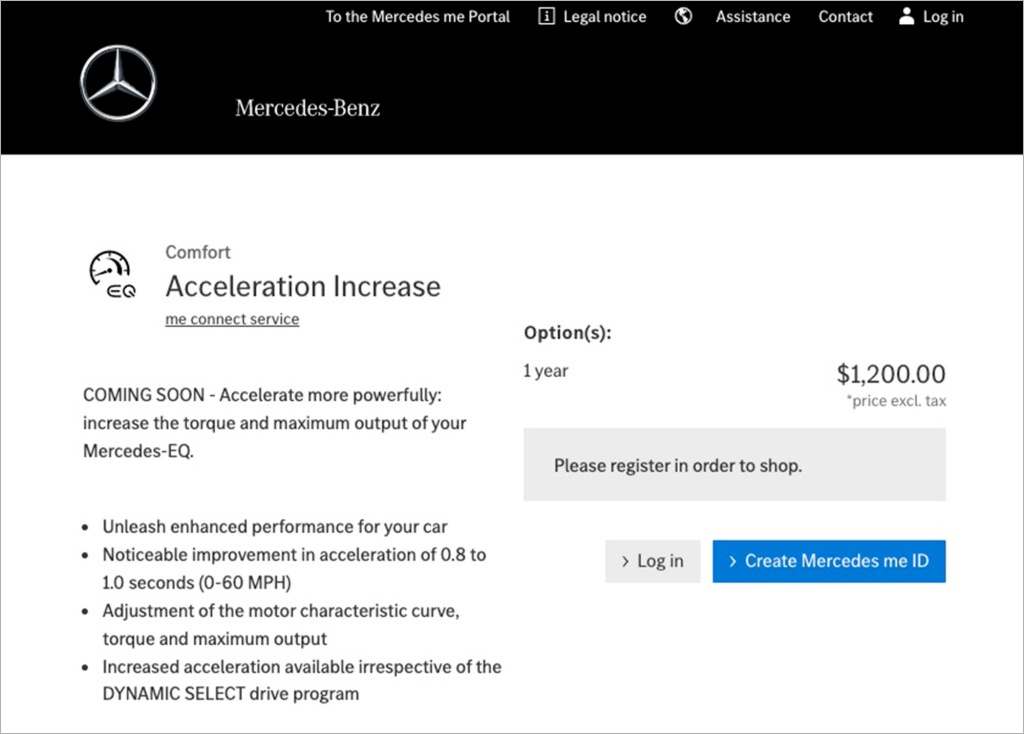Click the Legal notice info icon
Screen dimensions: 1024x734
[x=546, y=16]
